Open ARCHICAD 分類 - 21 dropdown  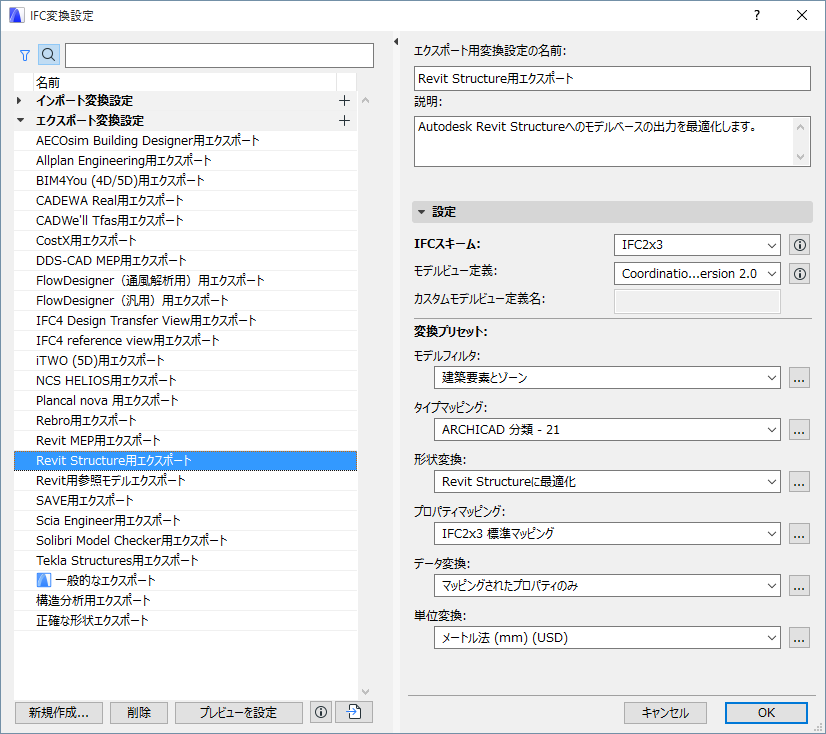607,430
